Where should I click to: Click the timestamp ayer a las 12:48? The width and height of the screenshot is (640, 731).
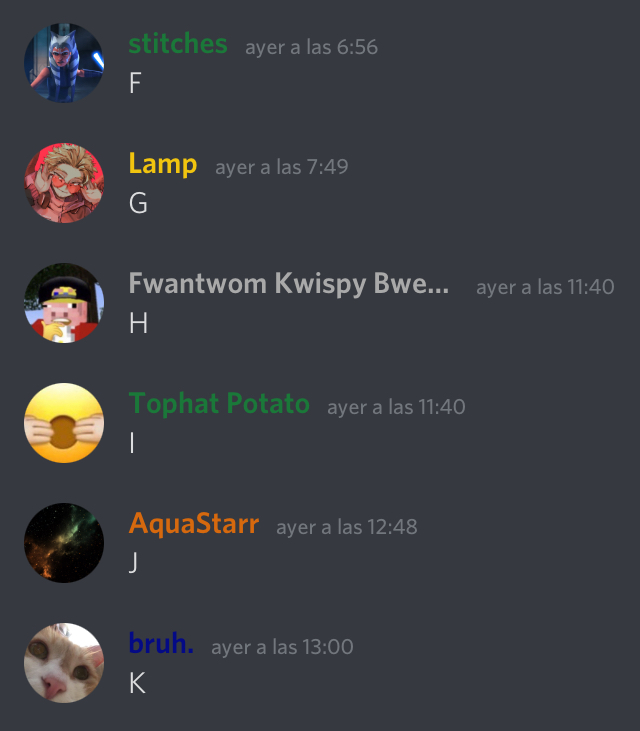(347, 527)
